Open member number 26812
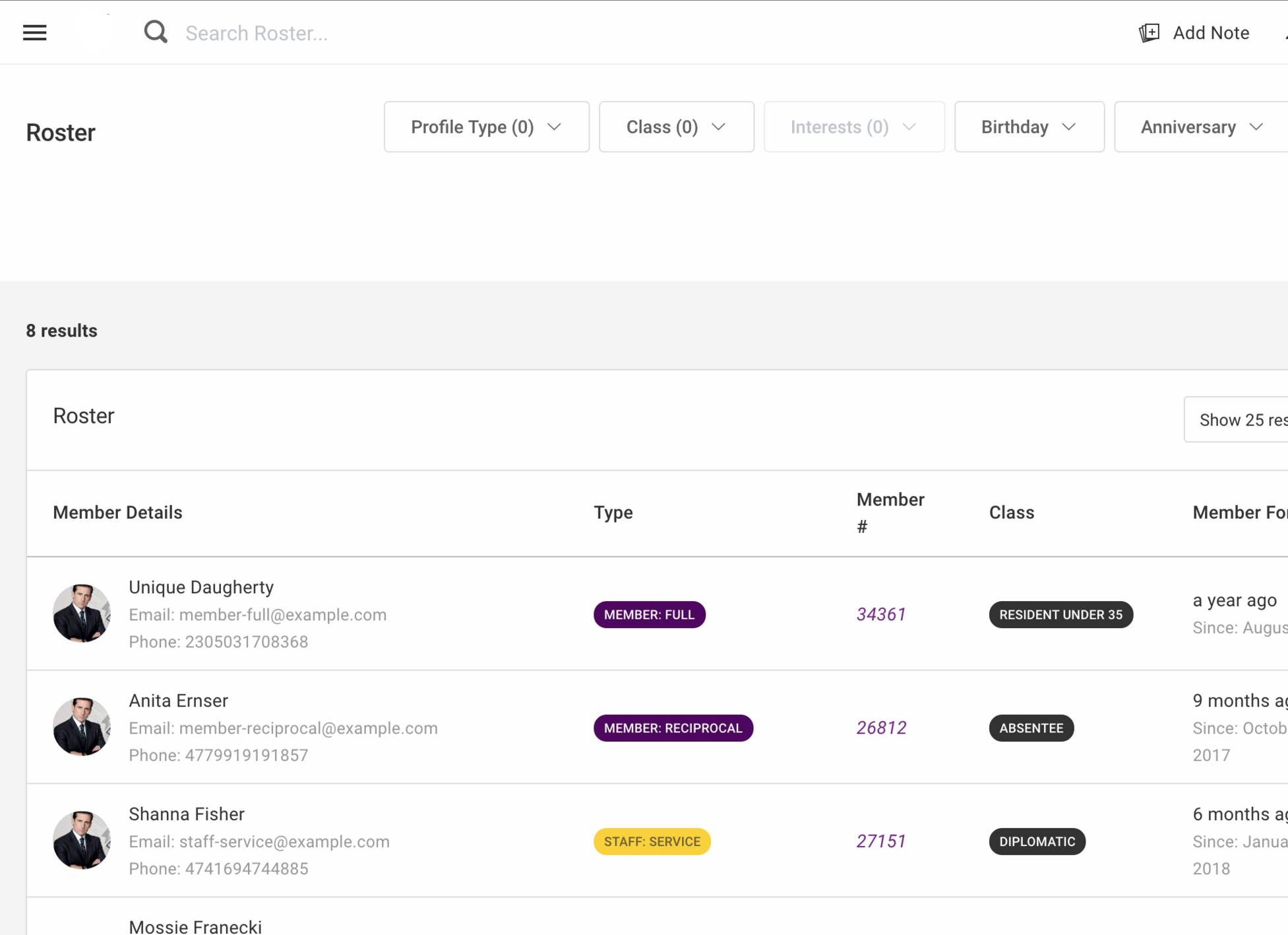1288x935 pixels. click(881, 728)
